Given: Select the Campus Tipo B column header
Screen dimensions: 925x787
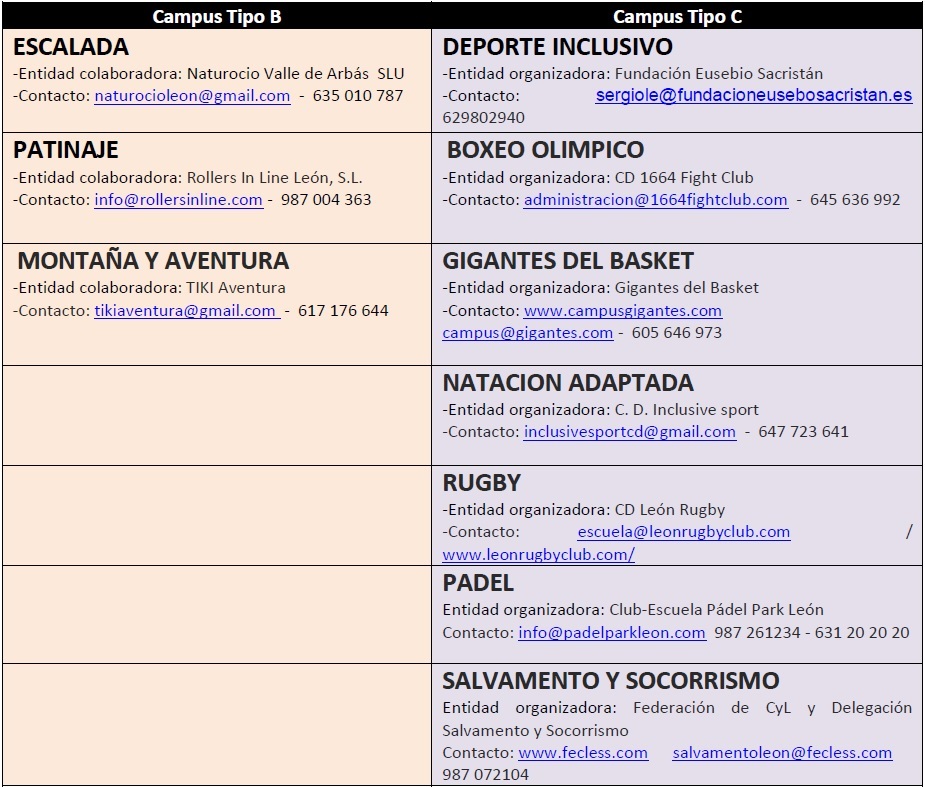Looking at the screenshot, I should [x=217, y=17].
